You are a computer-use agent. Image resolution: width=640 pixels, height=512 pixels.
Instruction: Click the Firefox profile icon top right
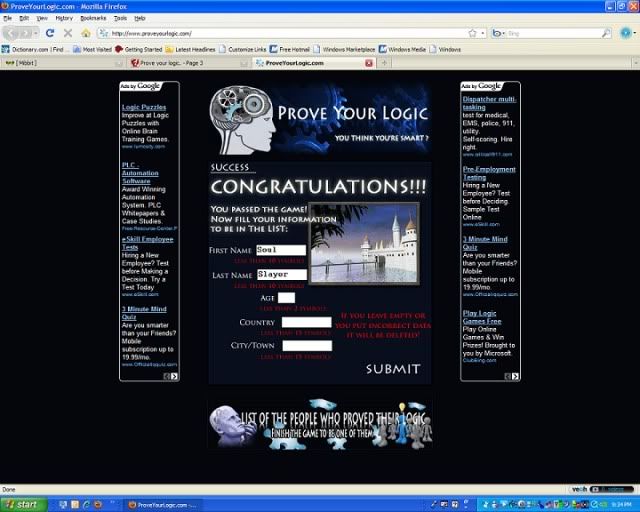click(x=626, y=33)
